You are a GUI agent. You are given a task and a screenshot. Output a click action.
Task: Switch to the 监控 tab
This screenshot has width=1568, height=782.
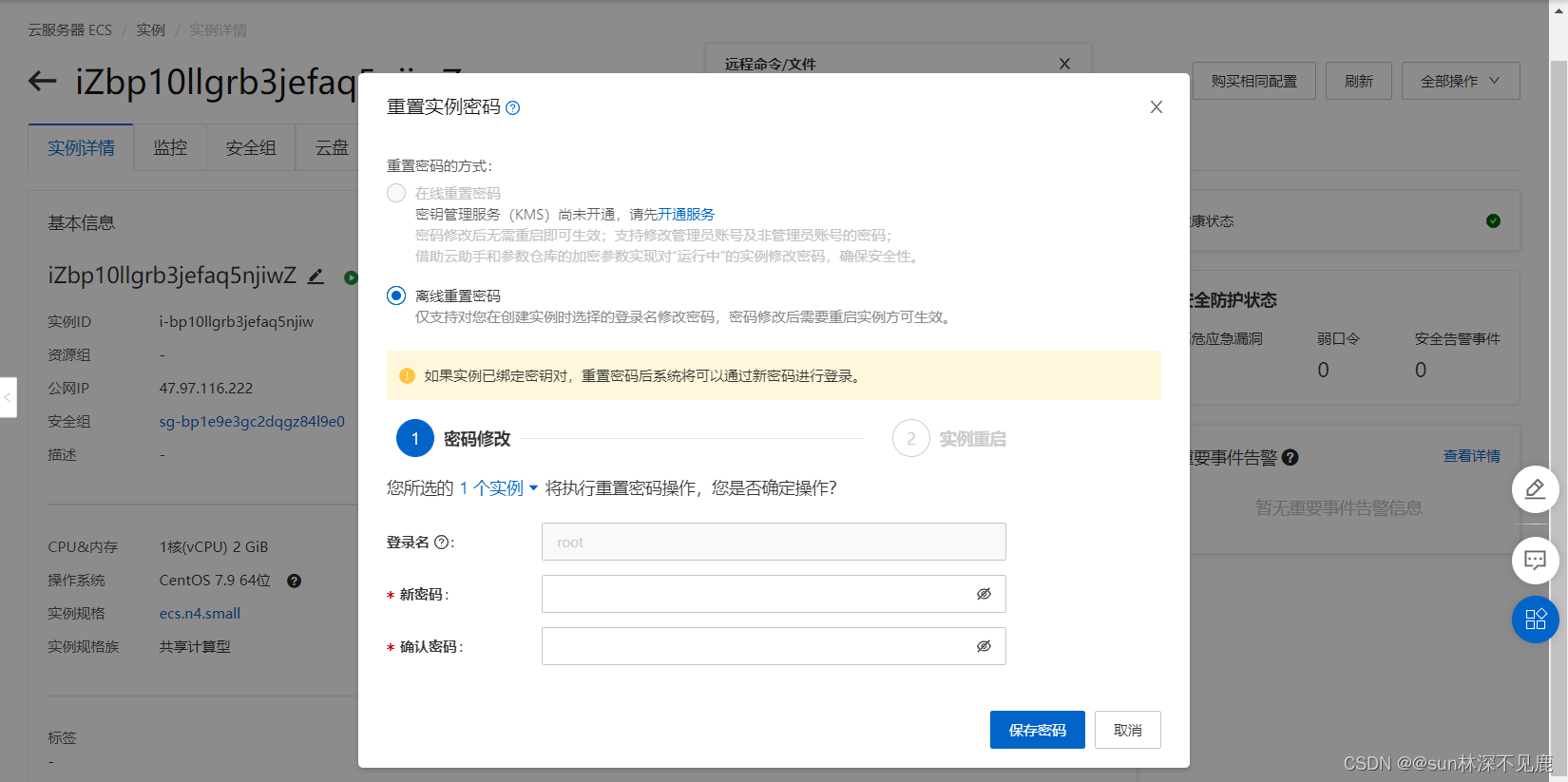pyautogui.click(x=170, y=148)
